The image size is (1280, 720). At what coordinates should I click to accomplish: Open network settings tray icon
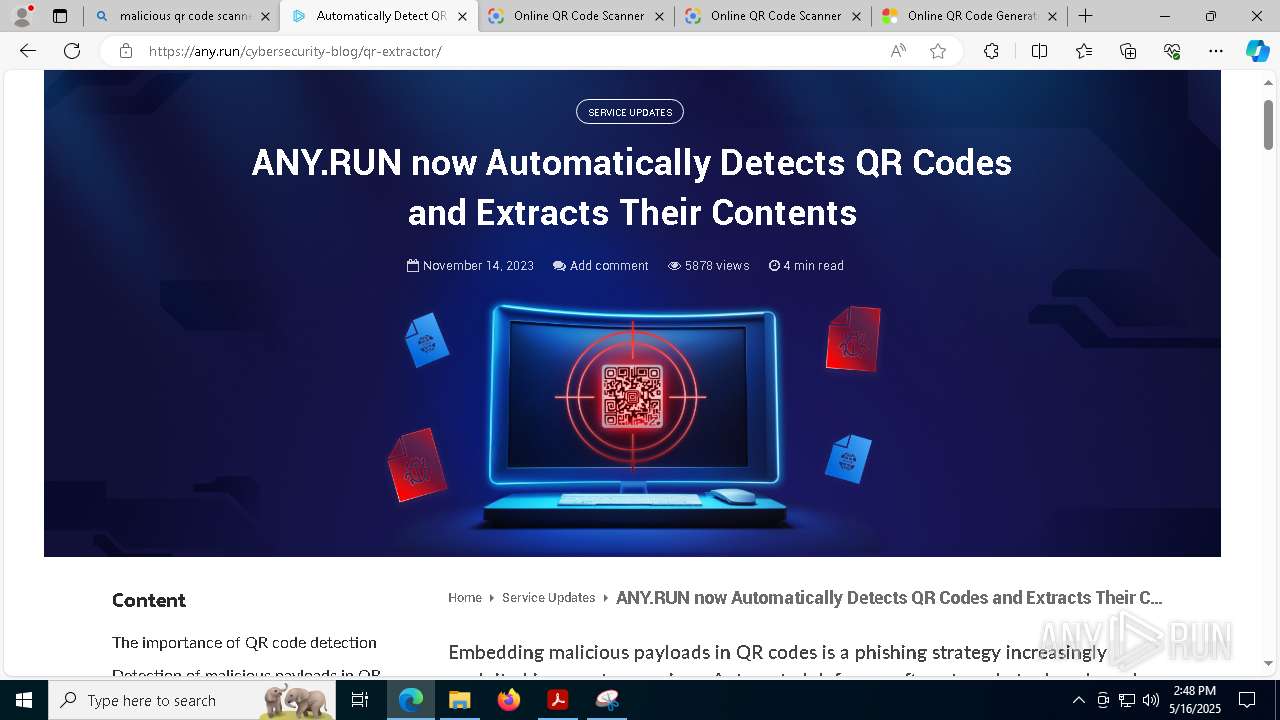(1127, 700)
